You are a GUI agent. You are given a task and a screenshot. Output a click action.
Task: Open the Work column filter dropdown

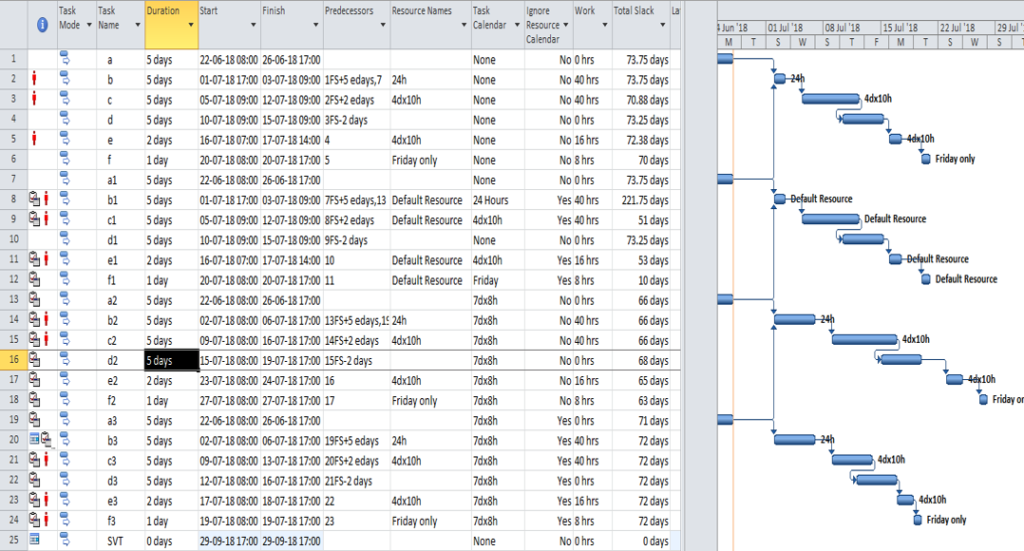[x=605, y=25]
